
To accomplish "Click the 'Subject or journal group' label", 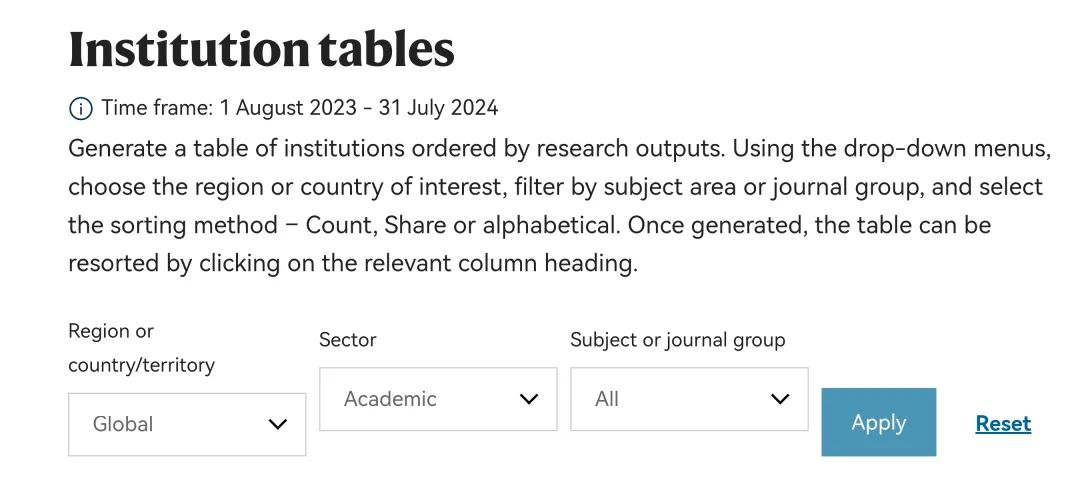I will point(677,340).
